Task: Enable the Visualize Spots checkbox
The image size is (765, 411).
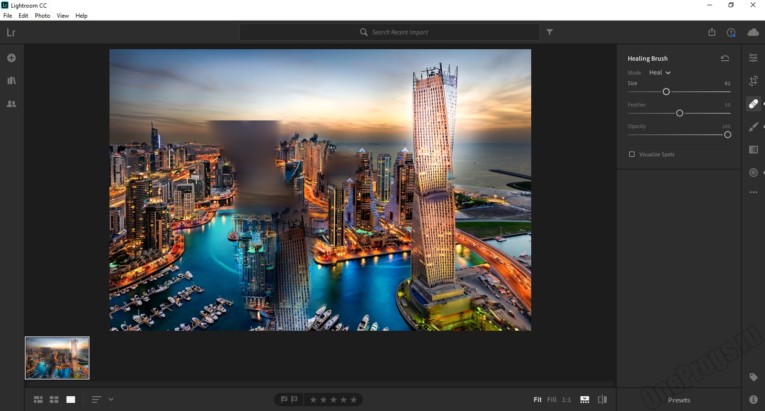Action: (632, 154)
